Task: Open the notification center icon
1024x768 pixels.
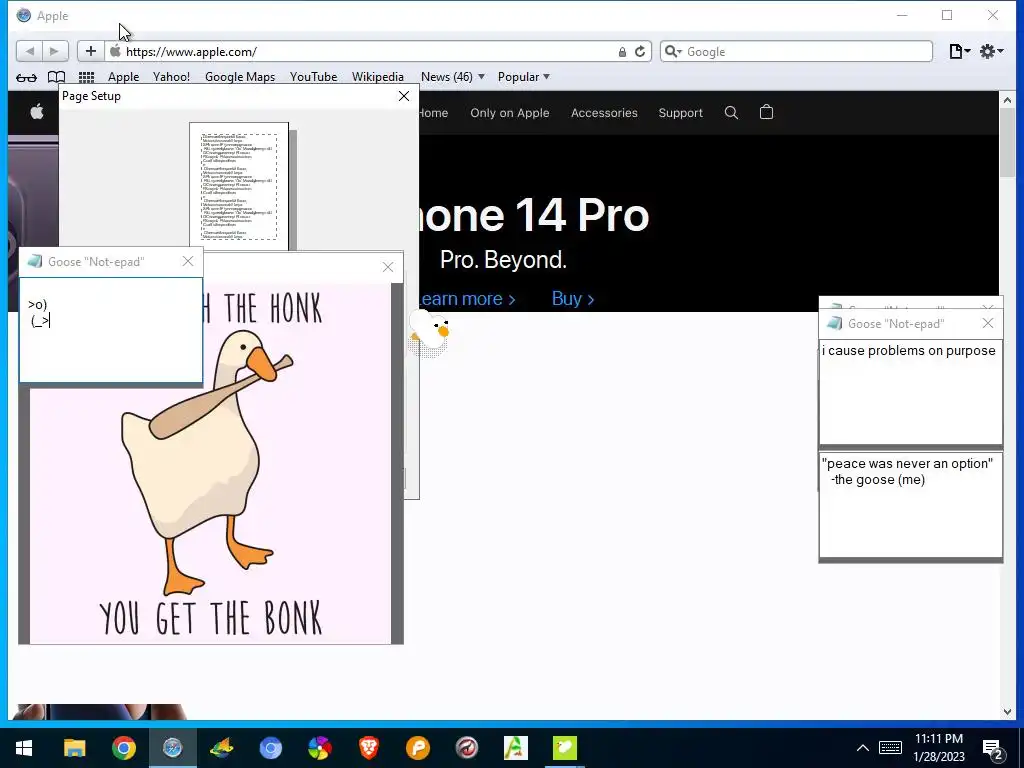Action: coord(993,749)
